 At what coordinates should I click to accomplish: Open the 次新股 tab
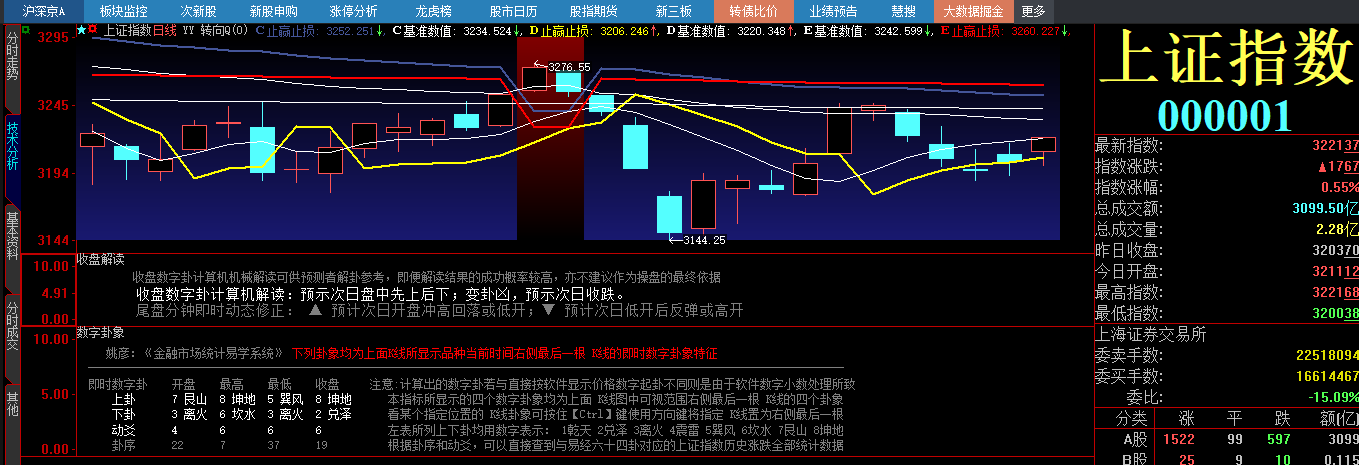[x=198, y=11]
